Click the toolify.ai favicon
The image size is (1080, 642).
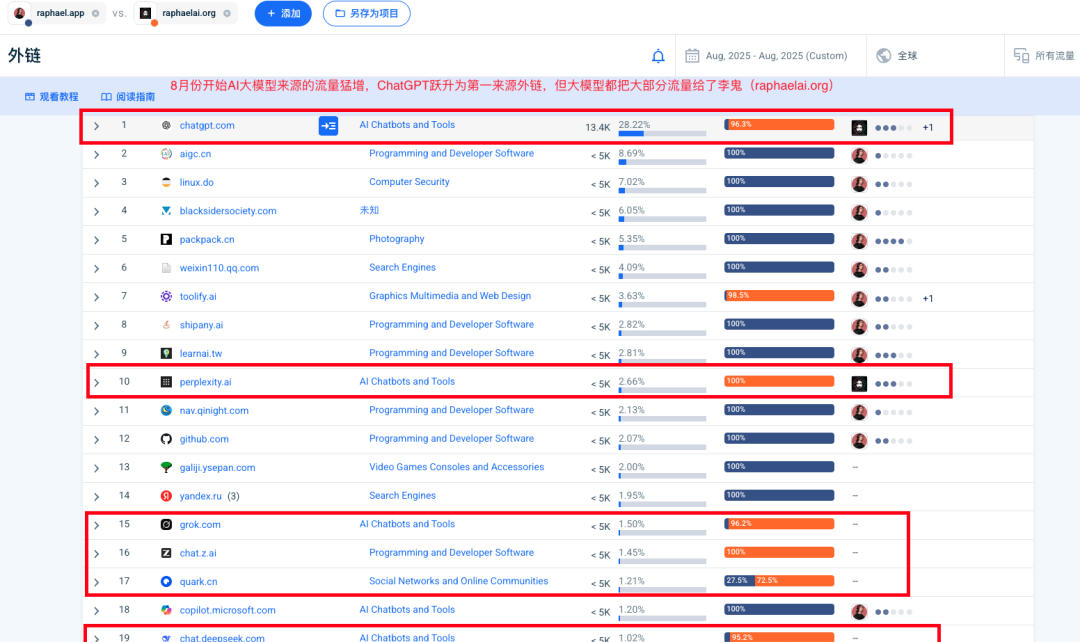pyautogui.click(x=166, y=296)
